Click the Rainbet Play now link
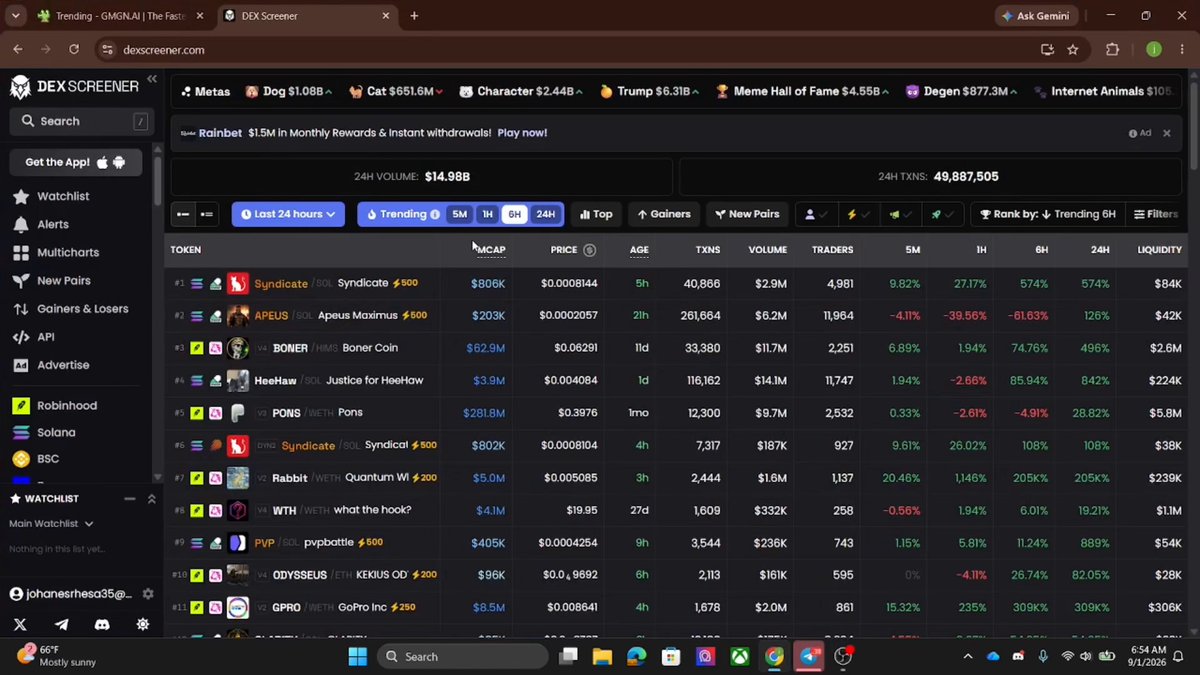1200x675 pixels. coord(522,132)
